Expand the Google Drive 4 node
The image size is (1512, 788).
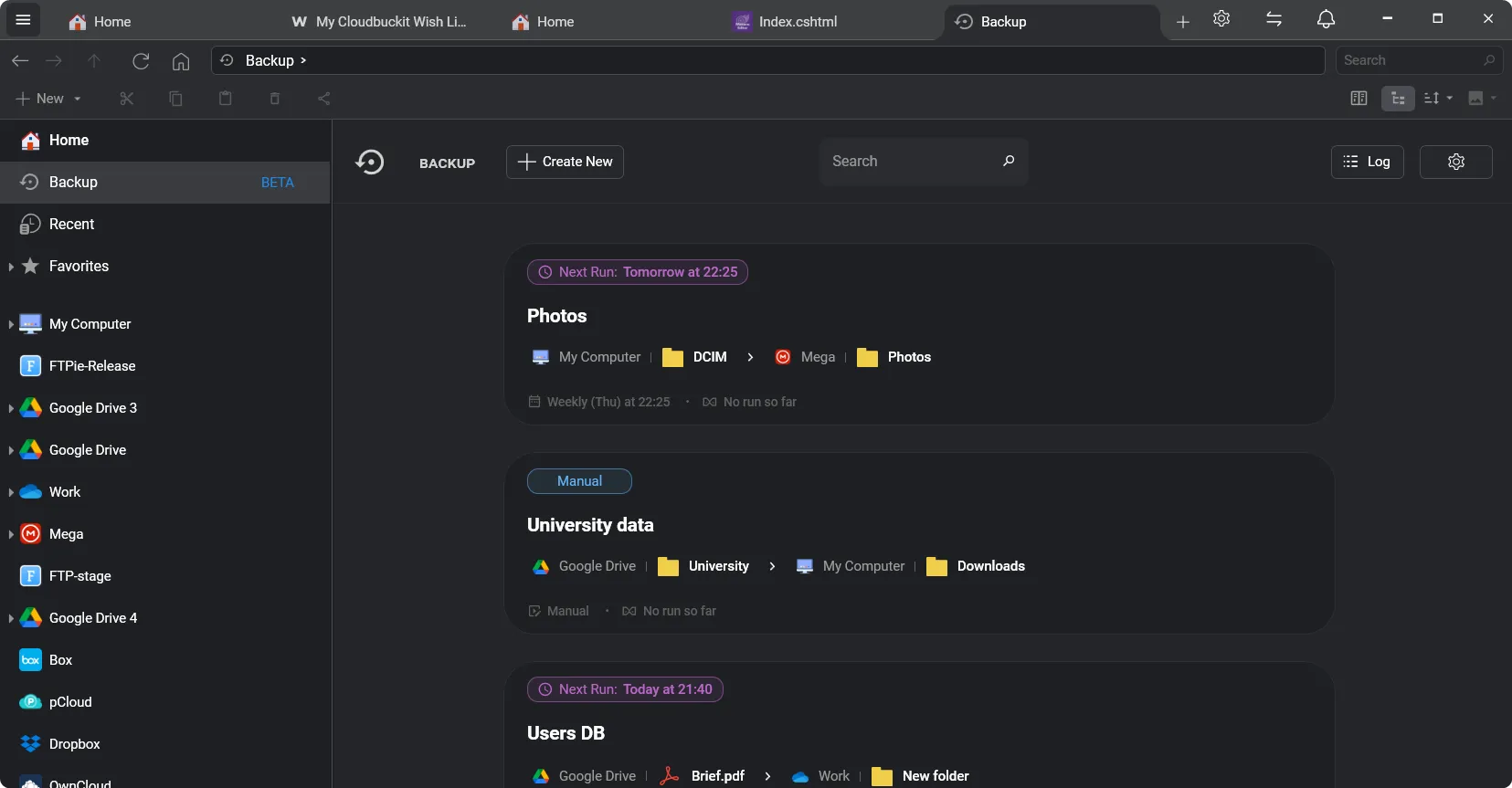(x=10, y=618)
